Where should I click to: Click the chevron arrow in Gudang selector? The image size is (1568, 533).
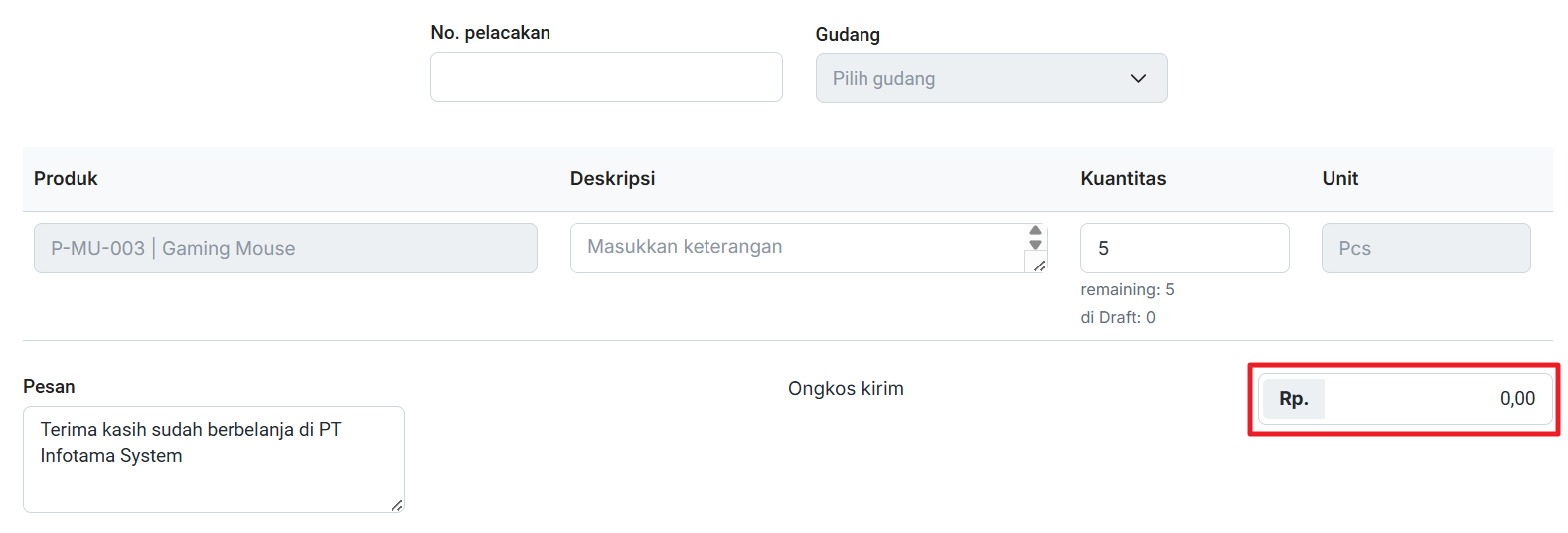pos(1138,79)
